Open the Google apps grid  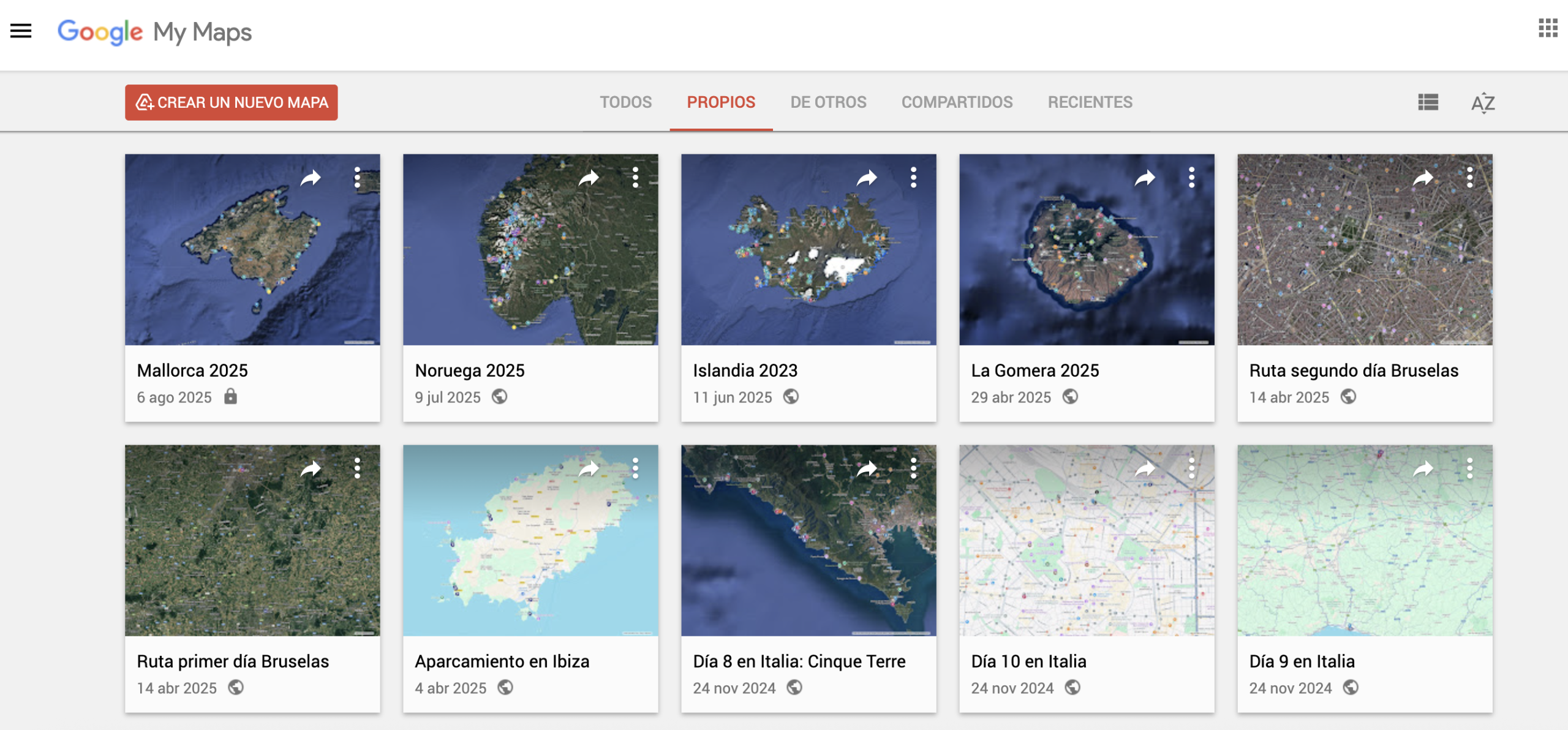[1548, 28]
